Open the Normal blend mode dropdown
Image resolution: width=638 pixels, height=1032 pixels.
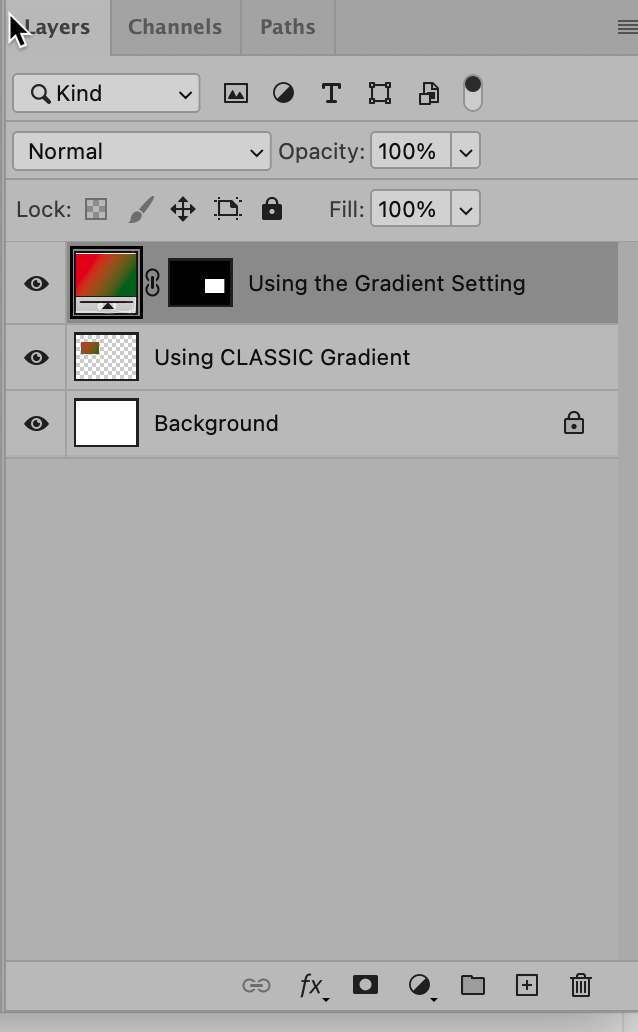(x=141, y=152)
